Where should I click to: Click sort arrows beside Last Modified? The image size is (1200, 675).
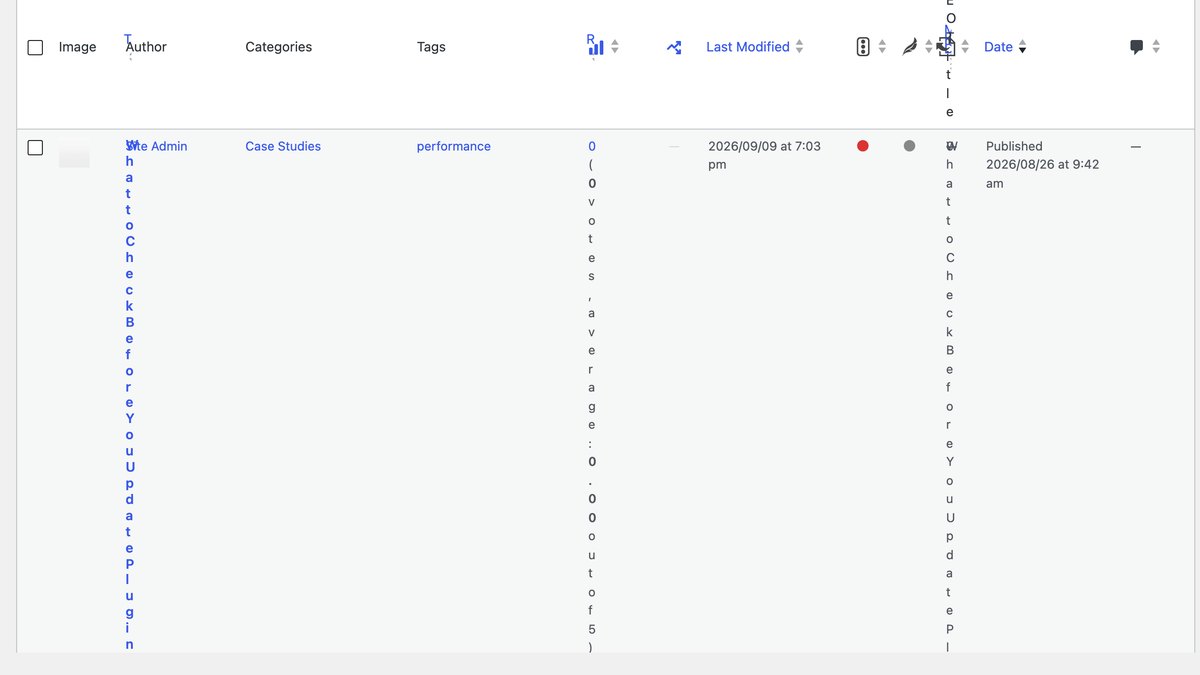pos(799,47)
